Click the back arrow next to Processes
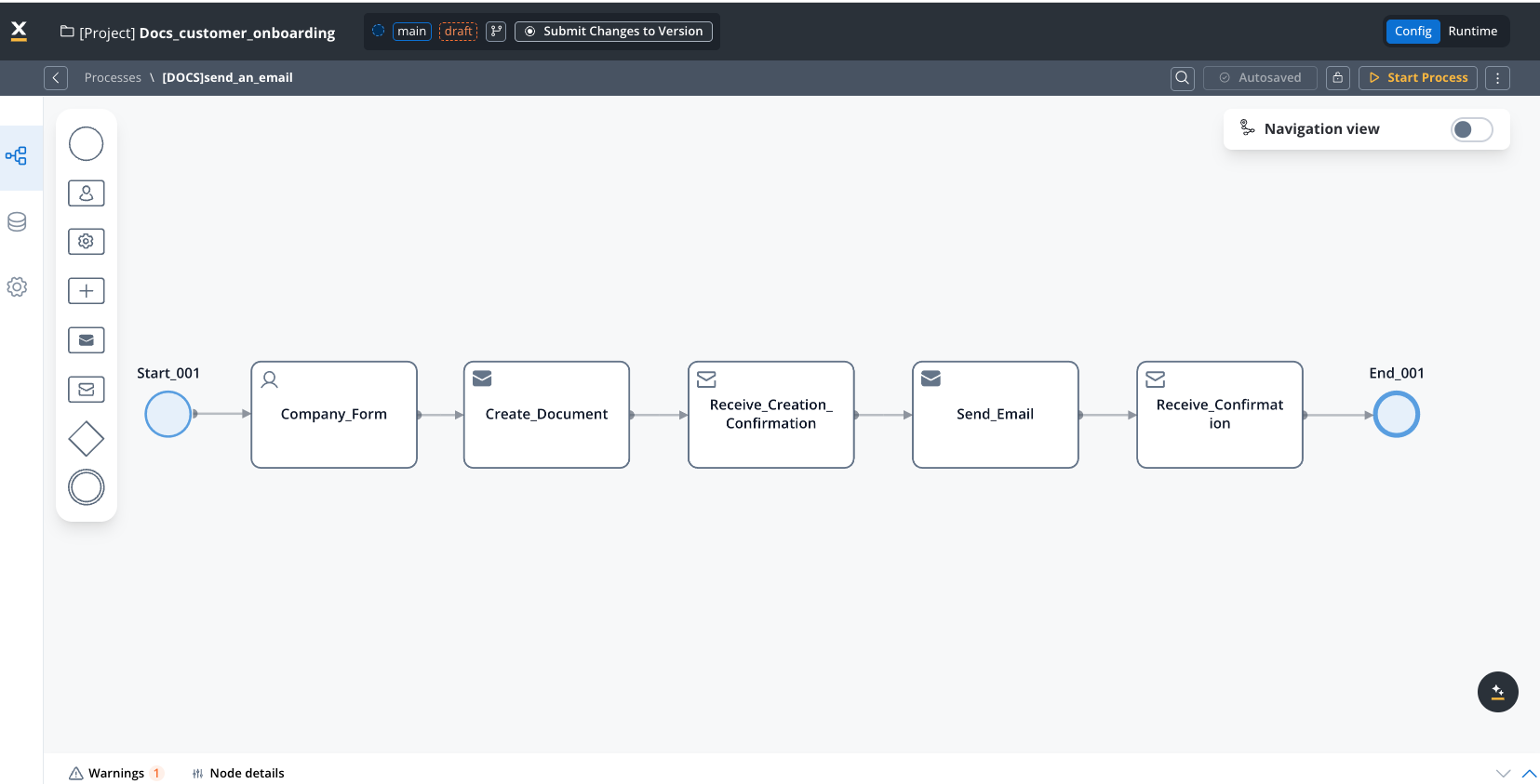This screenshot has width=1540, height=784. 56,78
